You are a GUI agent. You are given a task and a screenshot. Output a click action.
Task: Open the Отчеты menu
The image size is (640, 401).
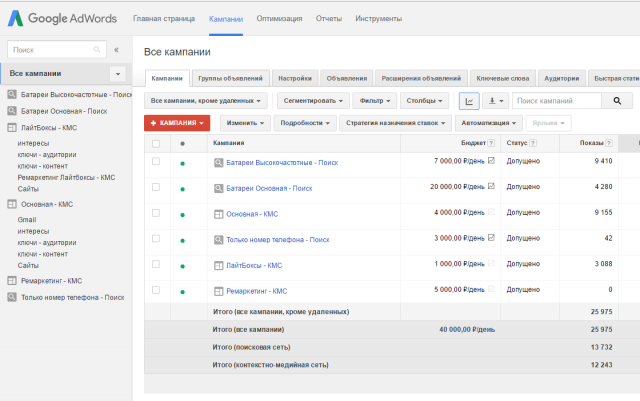pyautogui.click(x=329, y=19)
